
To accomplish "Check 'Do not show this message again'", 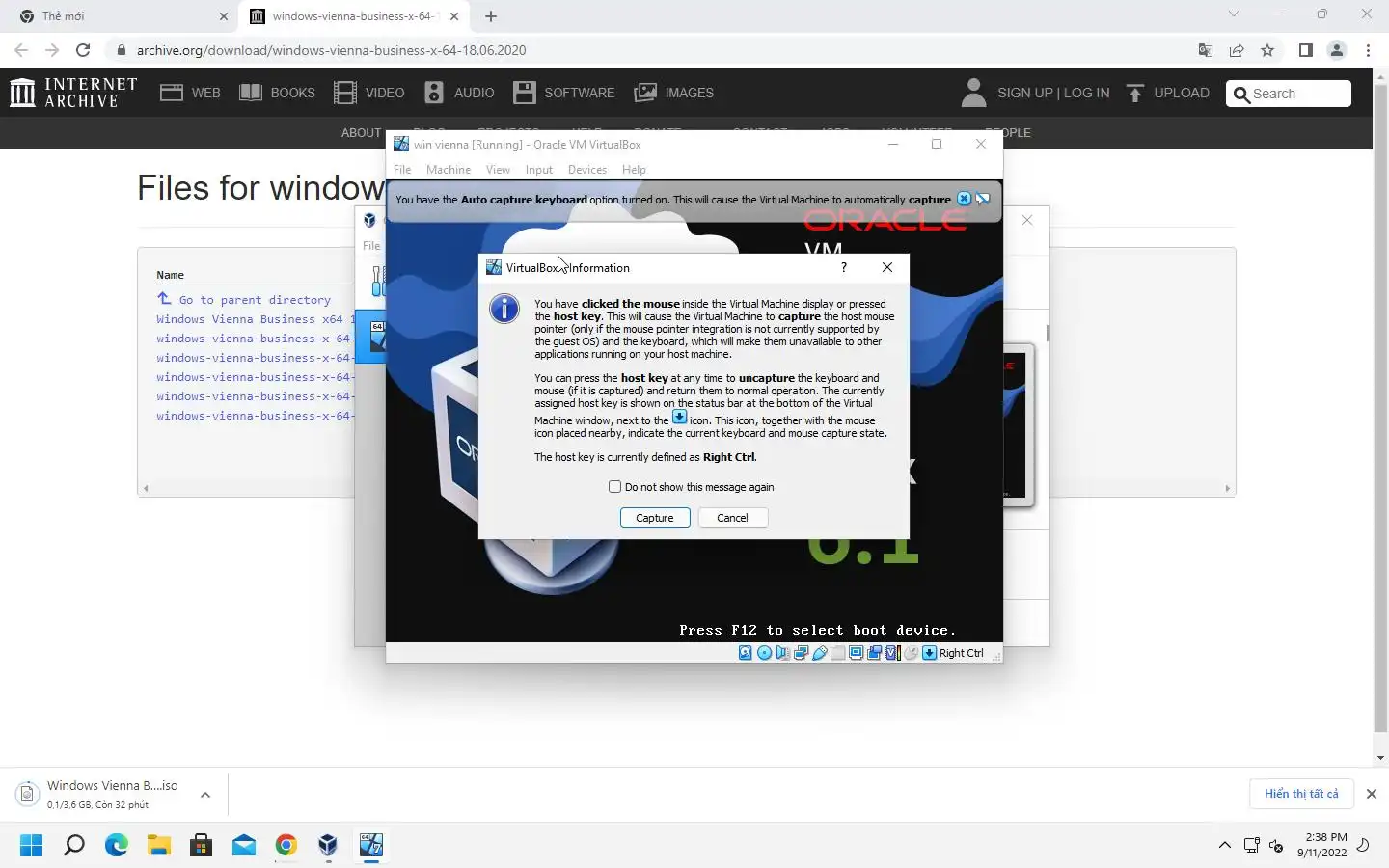I will 614,487.
